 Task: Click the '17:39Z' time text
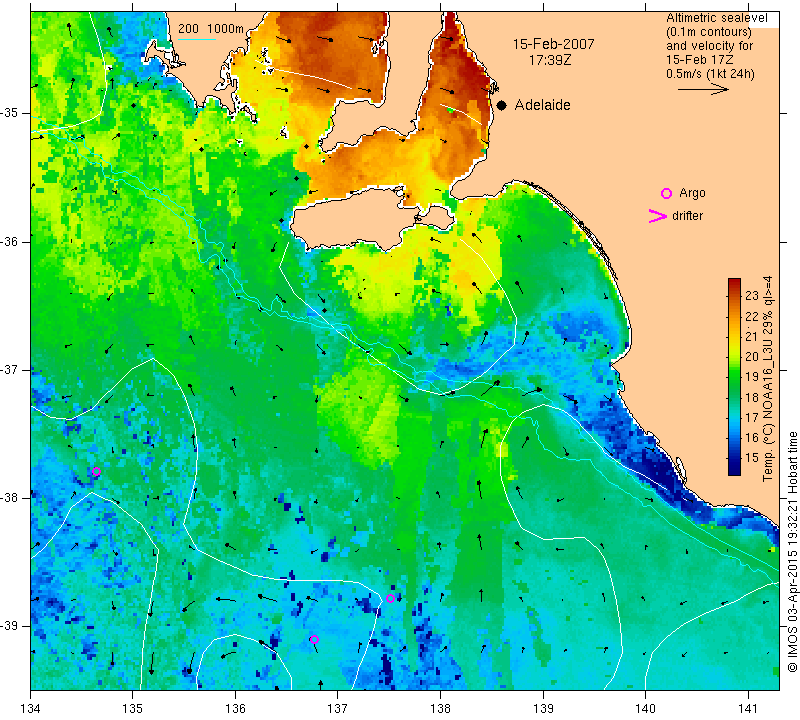pos(550,60)
